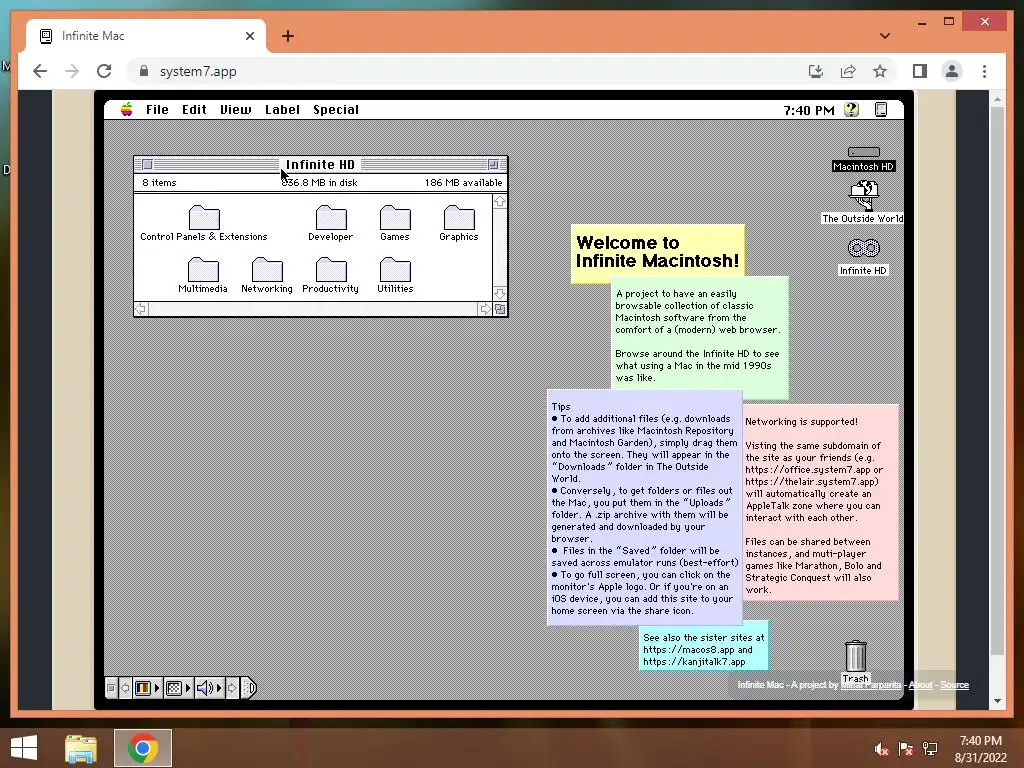The width and height of the screenshot is (1024, 768).
Task: Select The Outside World icon
Action: [863, 202]
